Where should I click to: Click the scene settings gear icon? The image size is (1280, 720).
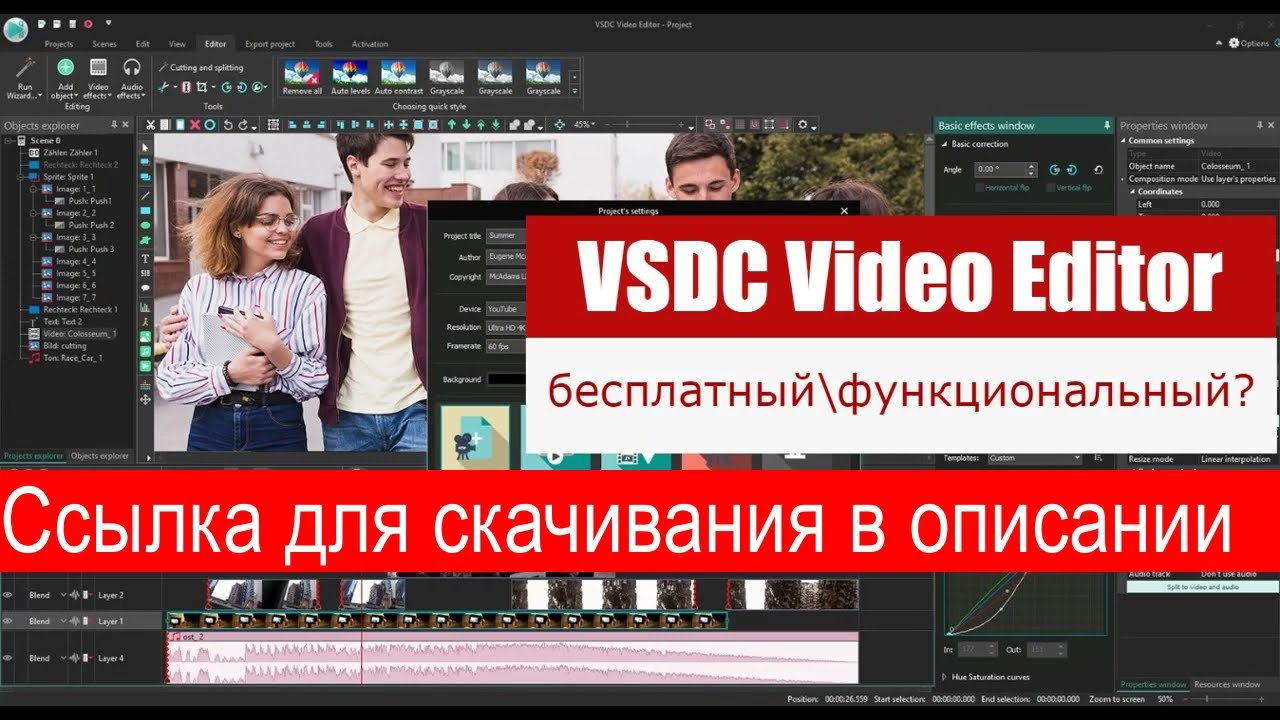[x=803, y=125]
